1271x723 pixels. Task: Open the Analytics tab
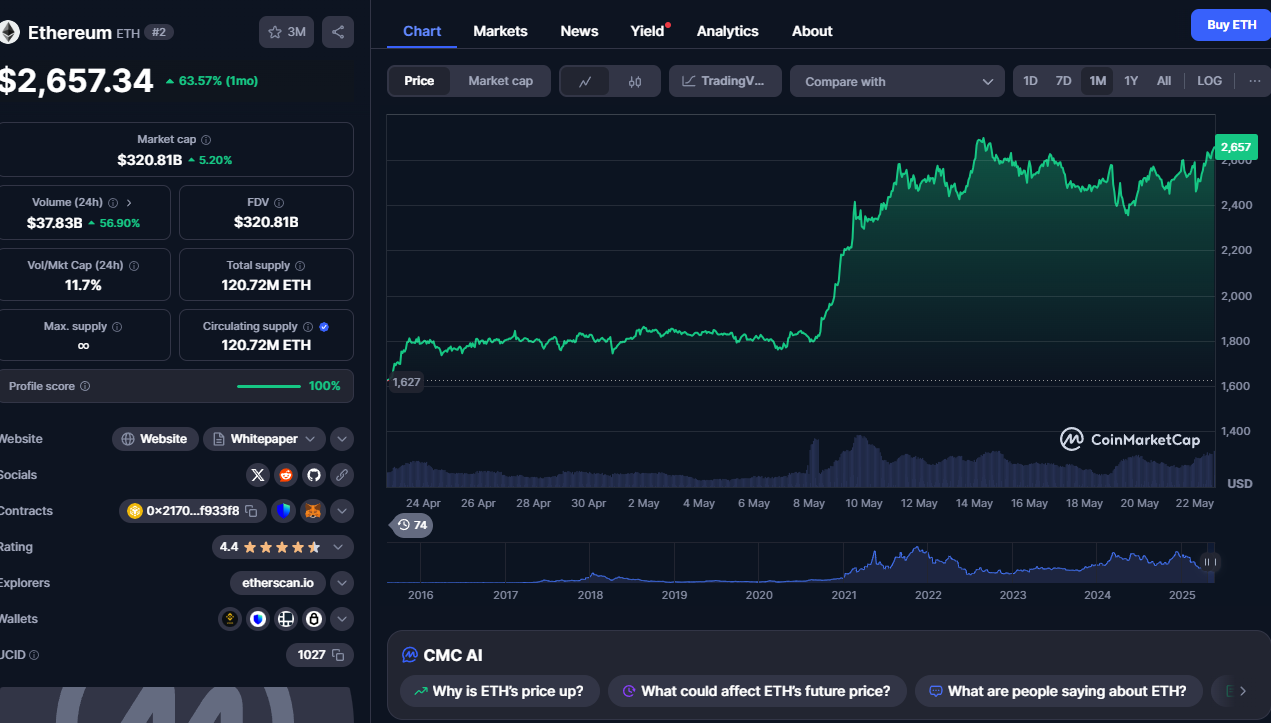pyautogui.click(x=727, y=31)
